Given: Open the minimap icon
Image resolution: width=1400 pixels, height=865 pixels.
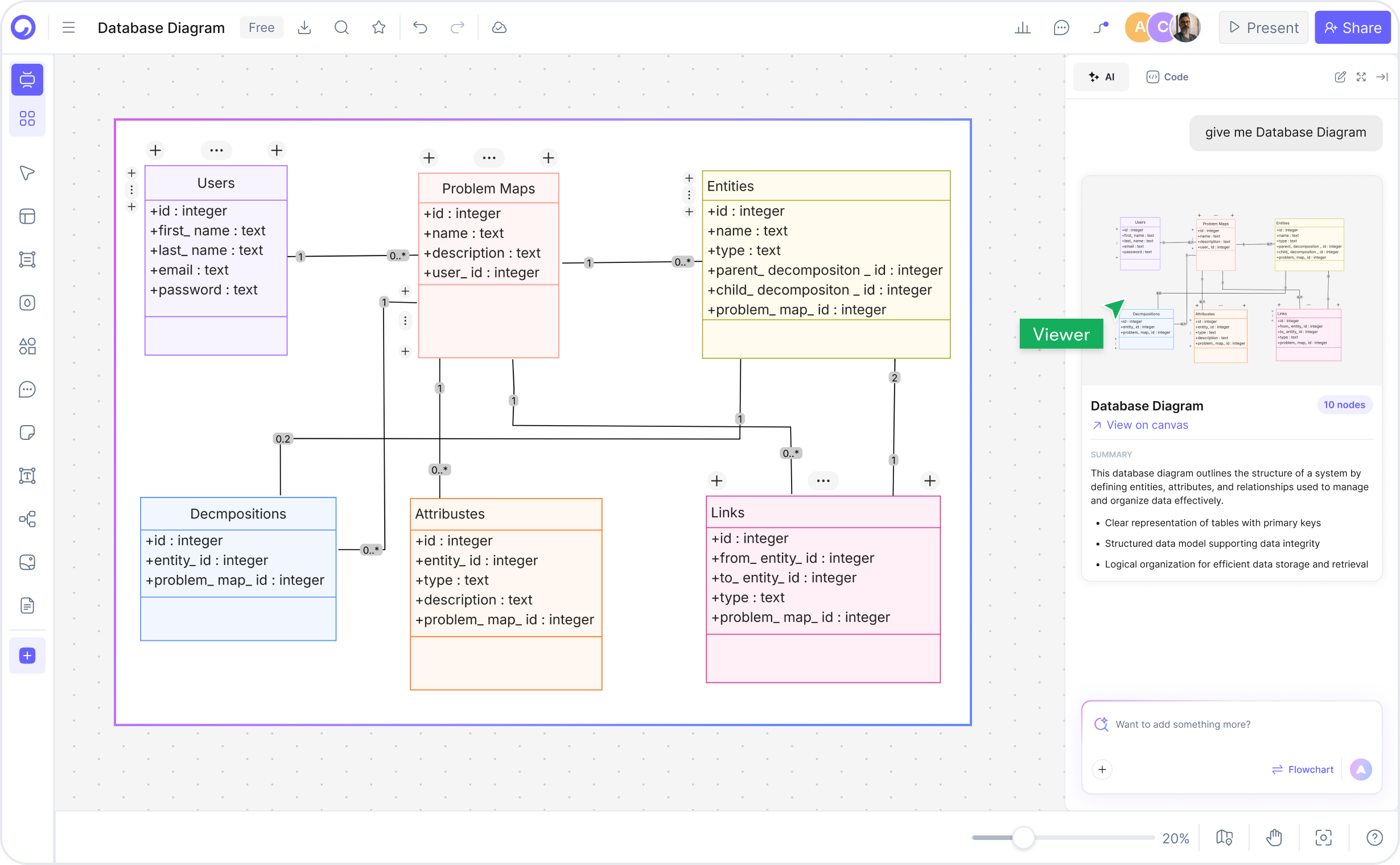Looking at the screenshot, I should [x=1224, y=838].
